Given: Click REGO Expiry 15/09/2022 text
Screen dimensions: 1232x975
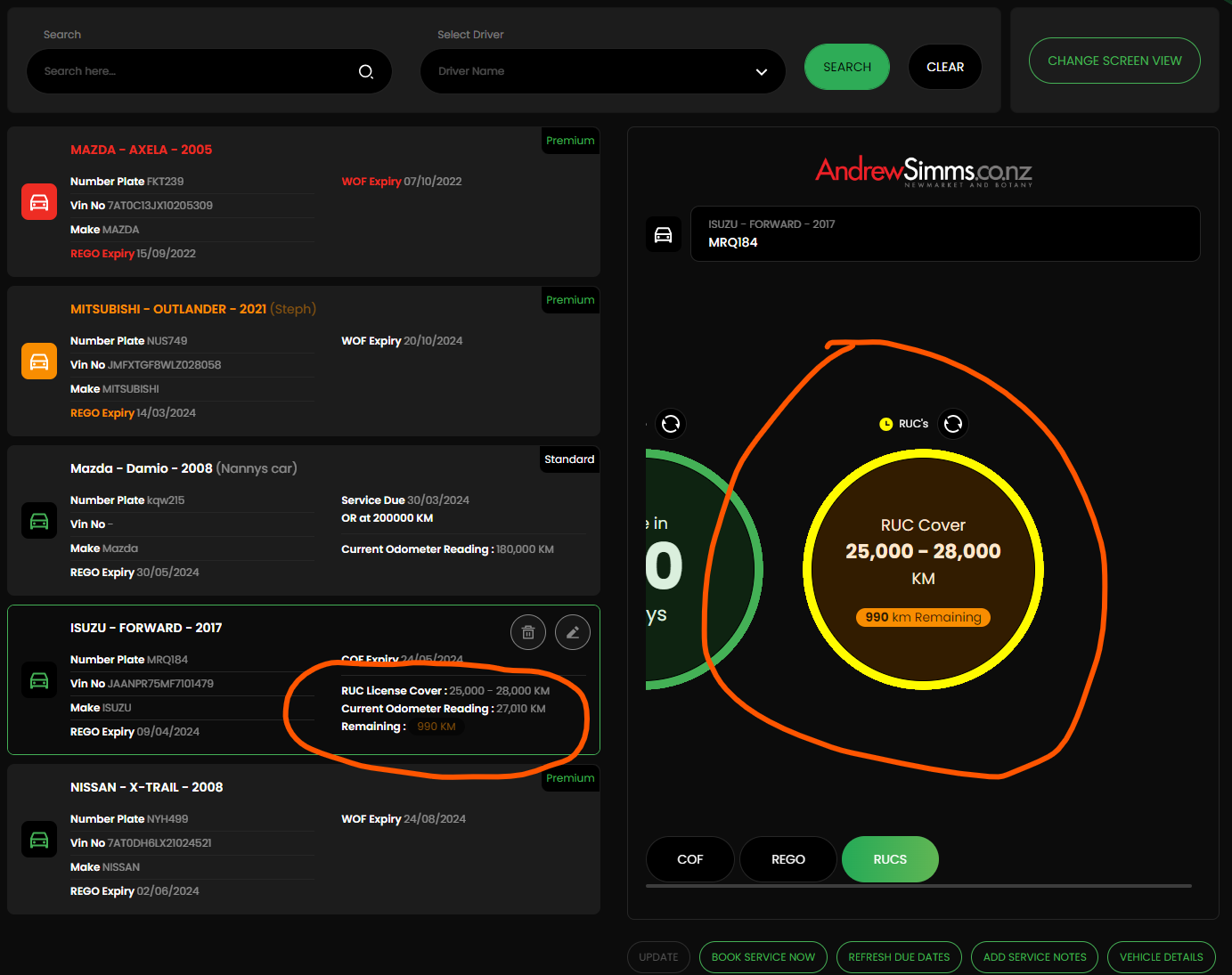Looking at the screenshot, I should click(x=133, y=254).
